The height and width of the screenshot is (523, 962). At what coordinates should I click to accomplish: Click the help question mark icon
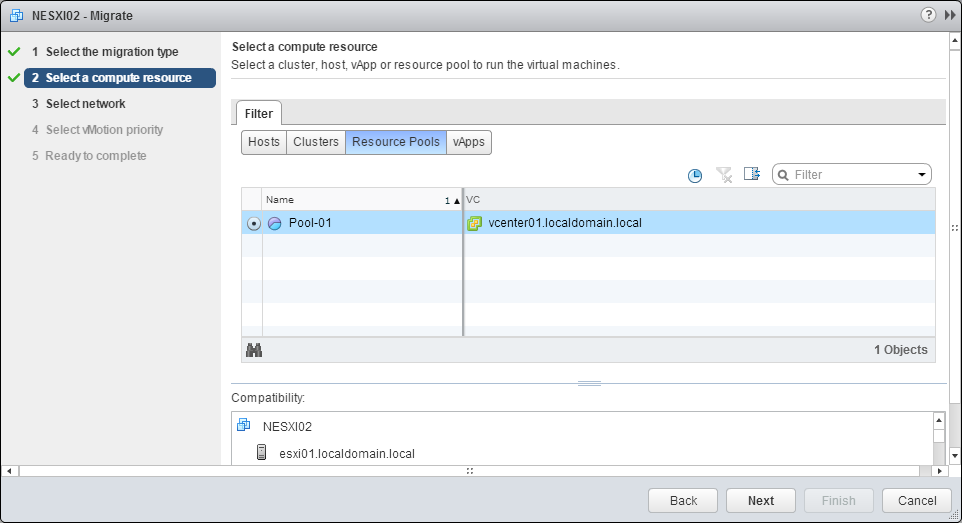point(929,15)
